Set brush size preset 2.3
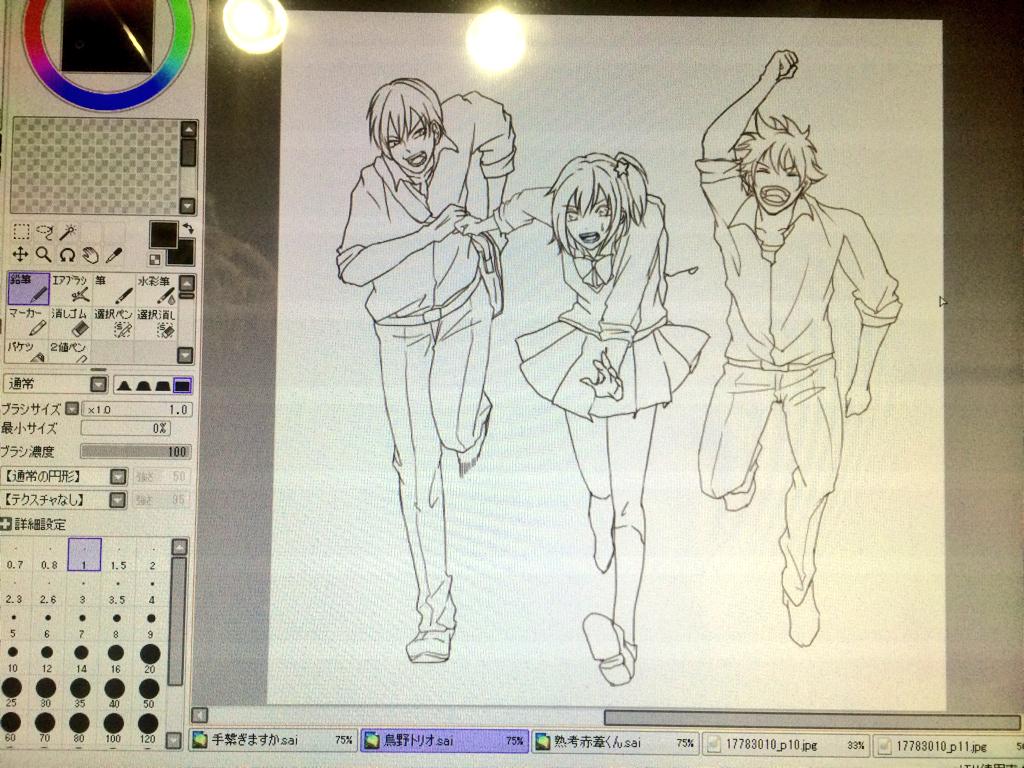The image size is (1024, 768). coord(14,590)
